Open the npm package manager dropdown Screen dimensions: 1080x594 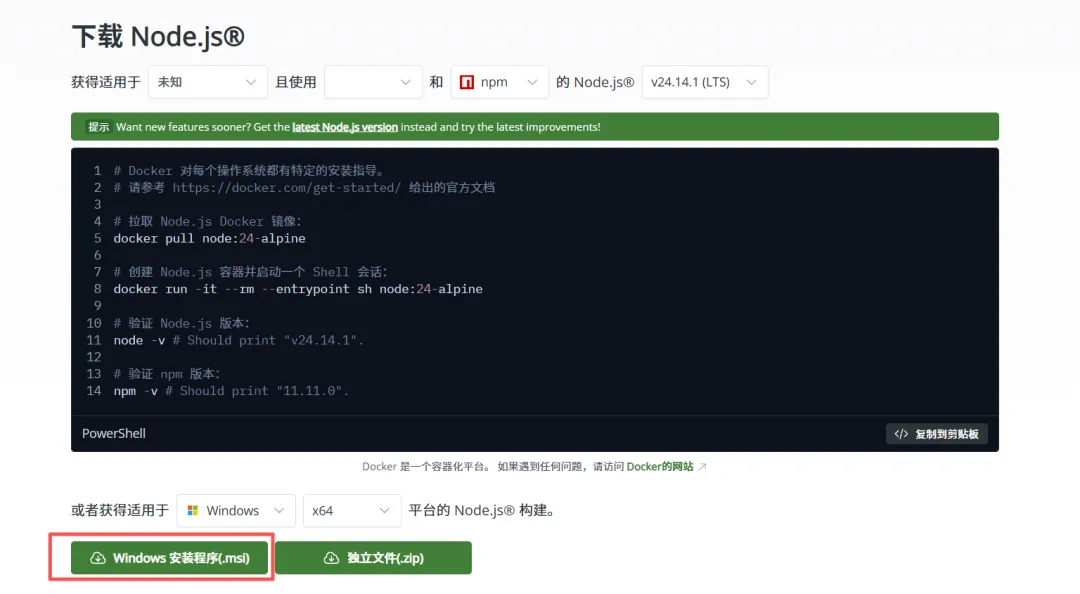(x=499, y=82)
